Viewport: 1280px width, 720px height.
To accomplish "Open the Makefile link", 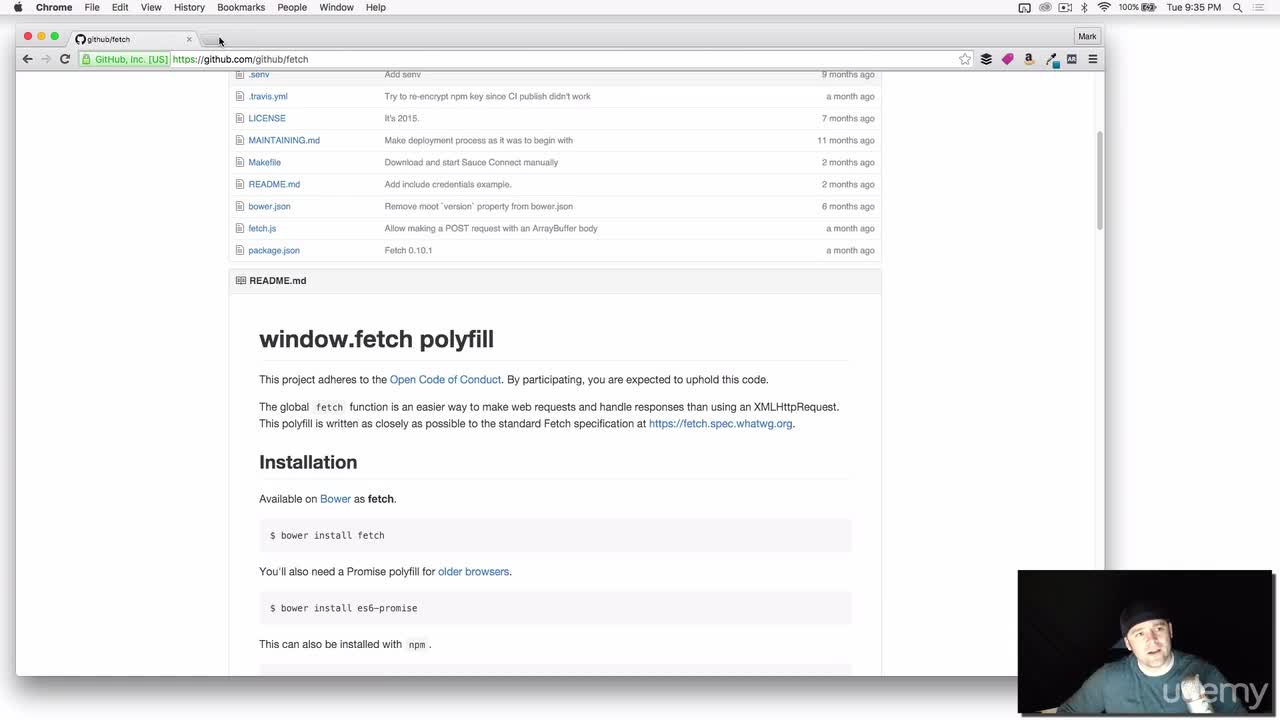I will (265, 162).
